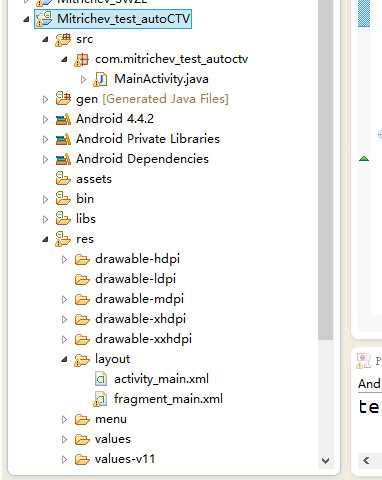Open MainActivity.java from the tree
This screenshot has width=382, height=480.
point(161,79)
